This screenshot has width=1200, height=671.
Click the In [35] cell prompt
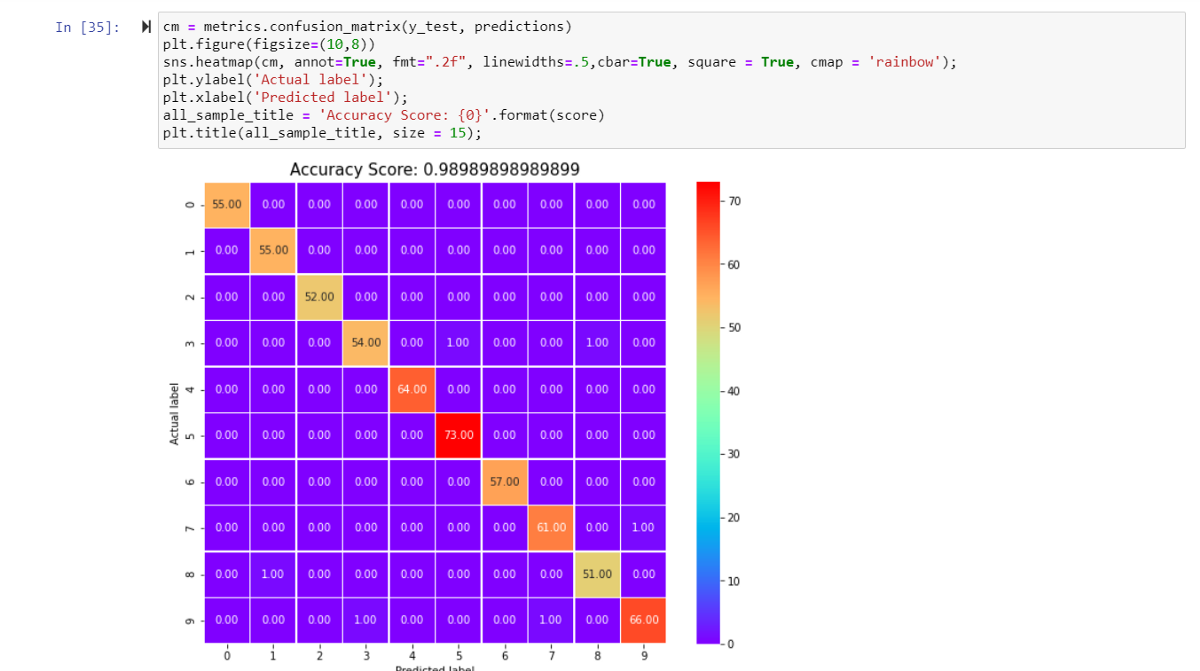[87, 27]
